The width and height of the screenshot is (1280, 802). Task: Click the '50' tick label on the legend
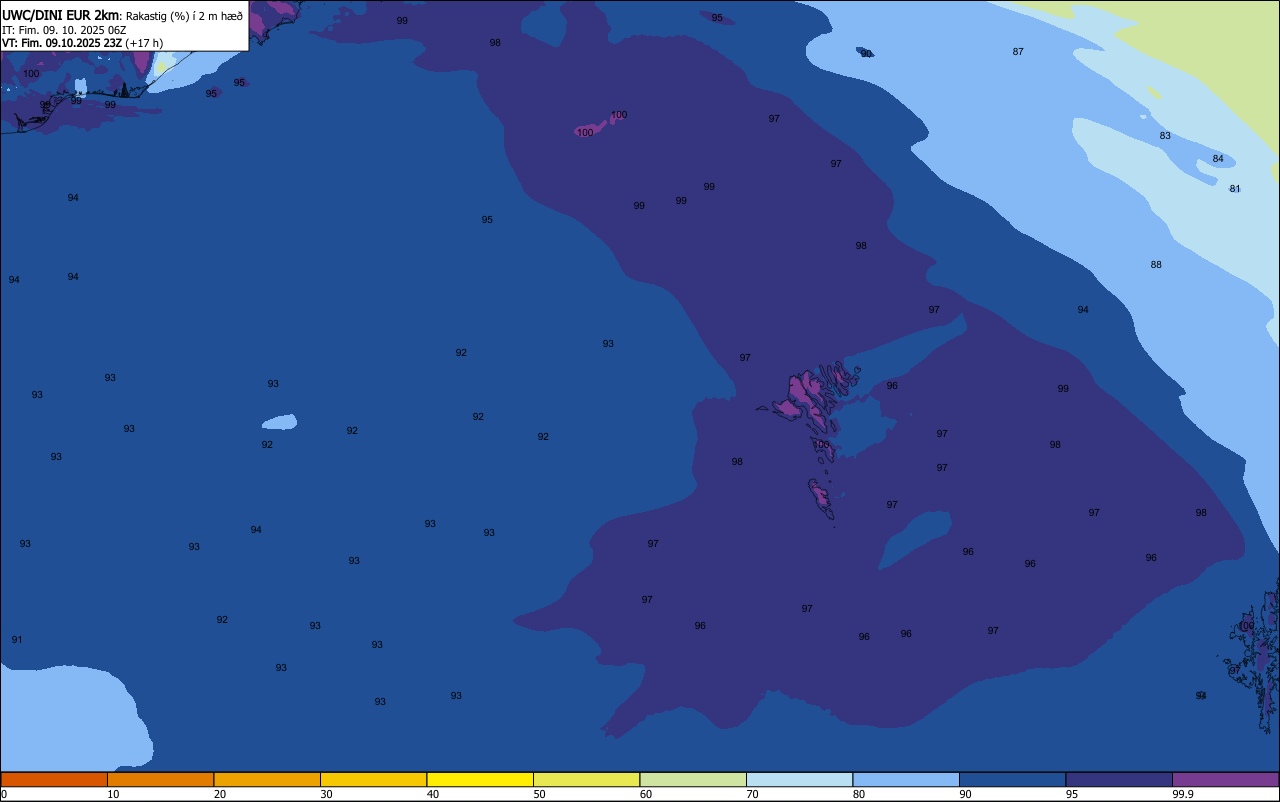[x=539, y=794]
